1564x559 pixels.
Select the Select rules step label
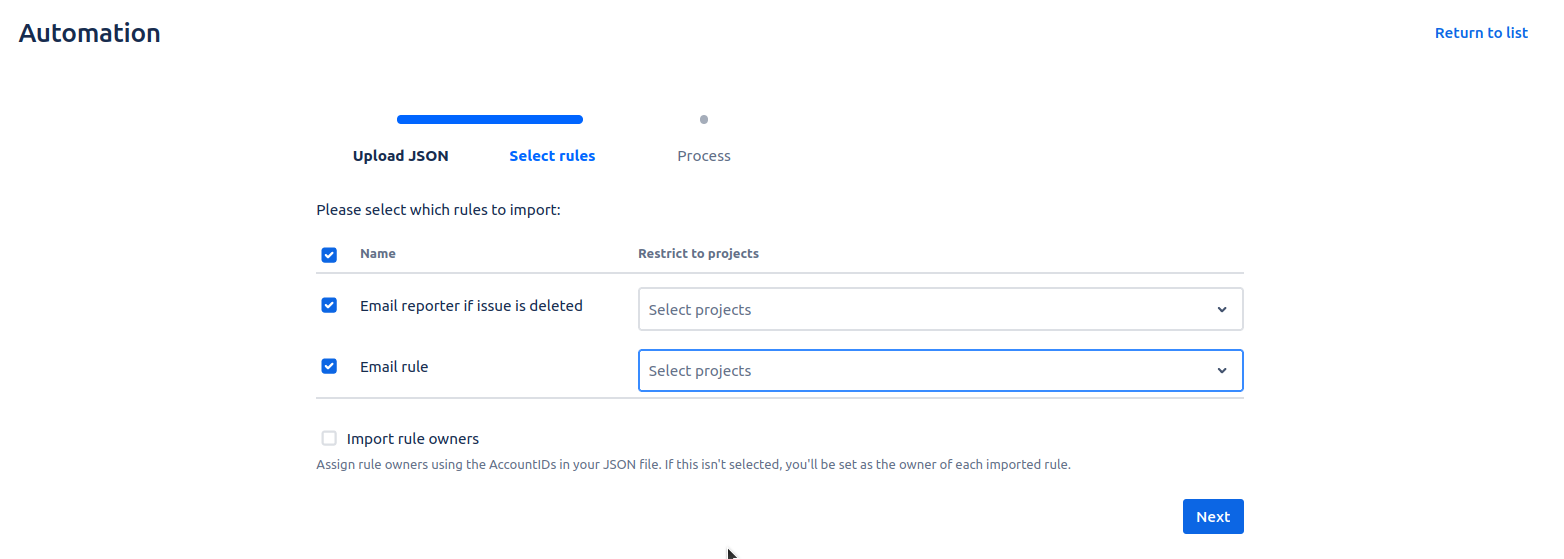[552, 156]
